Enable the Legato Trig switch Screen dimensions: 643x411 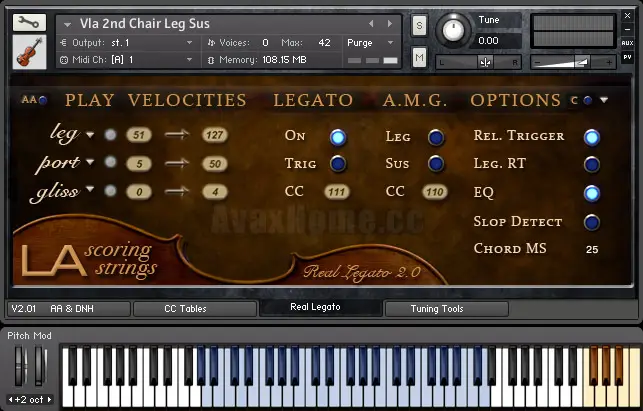338,164
